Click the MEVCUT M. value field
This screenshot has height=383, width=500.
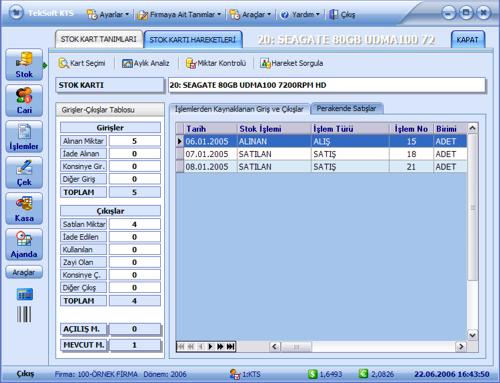(x=135, y=345)
